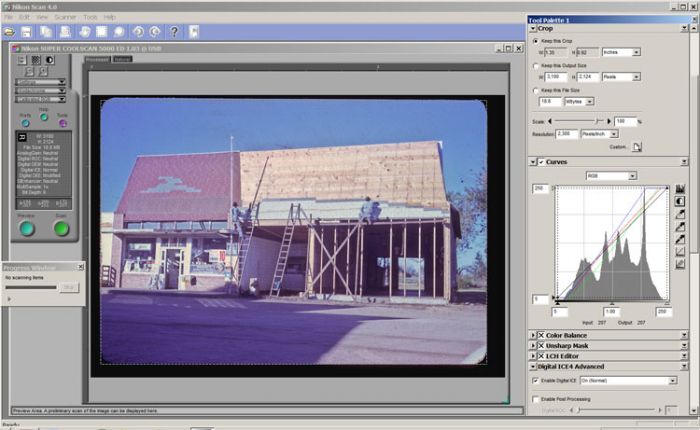Viewport: 700px width, 430px height.
Task: Open help with the question mark icon
Action: (174, 32)
